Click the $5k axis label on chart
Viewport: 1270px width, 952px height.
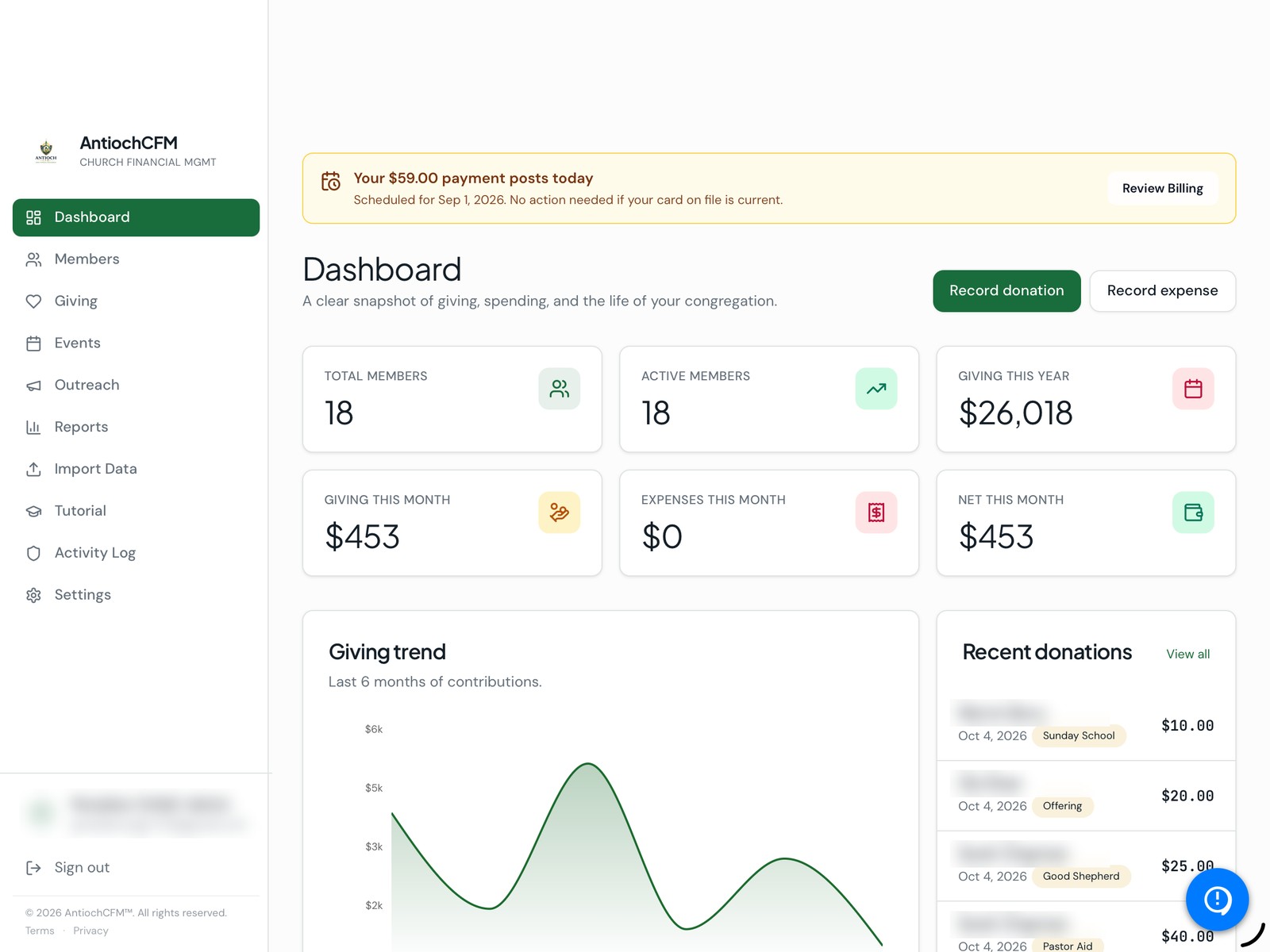[x=374, y=788]
